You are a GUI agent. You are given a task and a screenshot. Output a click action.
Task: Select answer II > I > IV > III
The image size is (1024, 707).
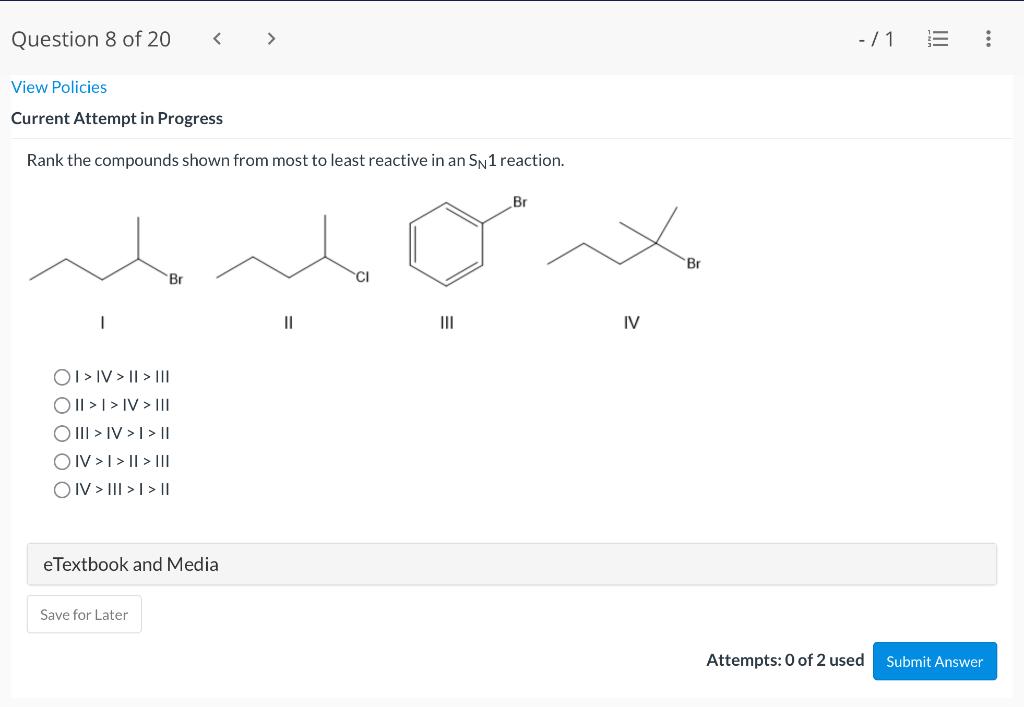pyautogui.click(x=61, y=405)
